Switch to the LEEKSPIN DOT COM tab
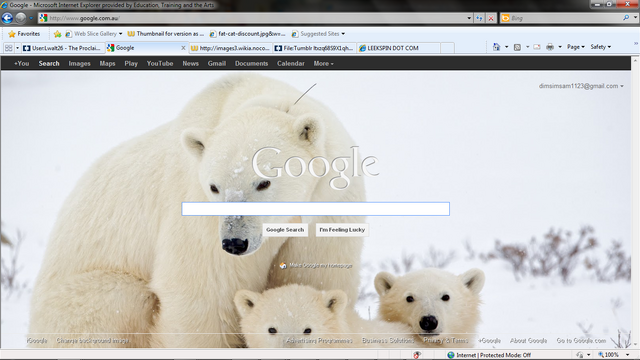The height and width of the screenshot is (360, 640). (398, 48)
